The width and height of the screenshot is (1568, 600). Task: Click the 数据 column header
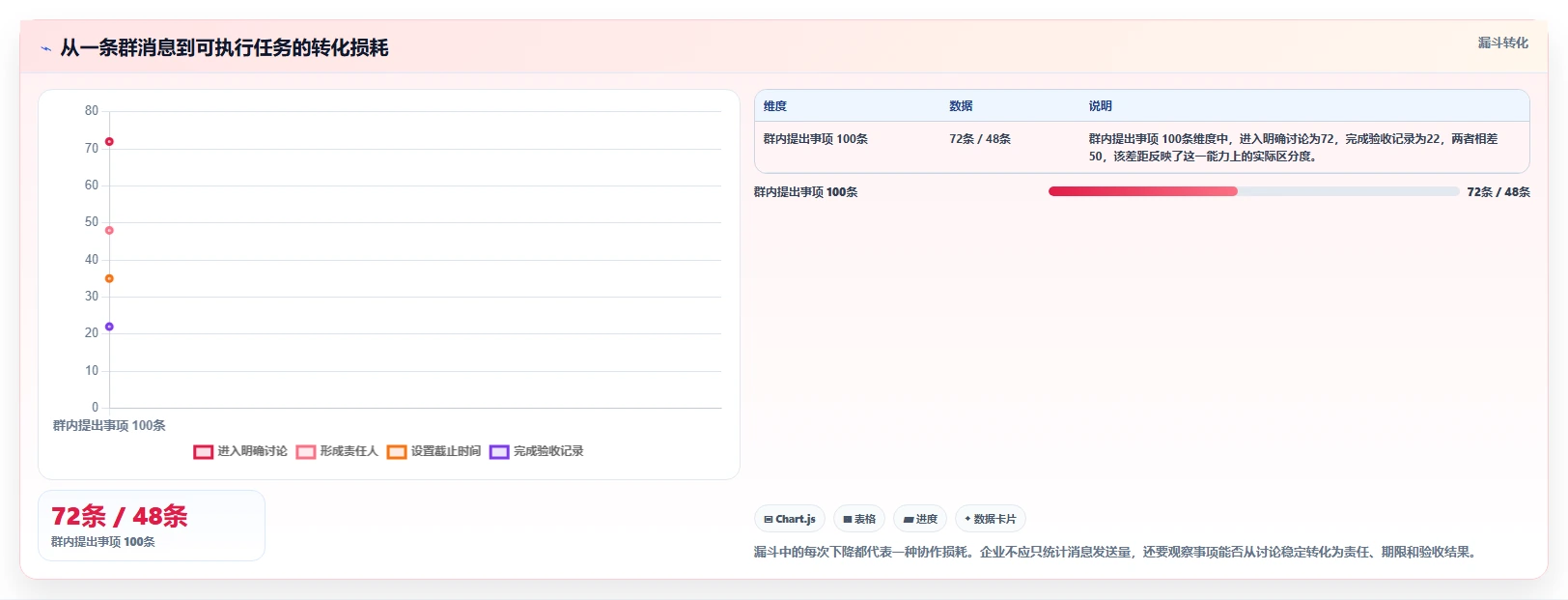click(x=961, y=106)
